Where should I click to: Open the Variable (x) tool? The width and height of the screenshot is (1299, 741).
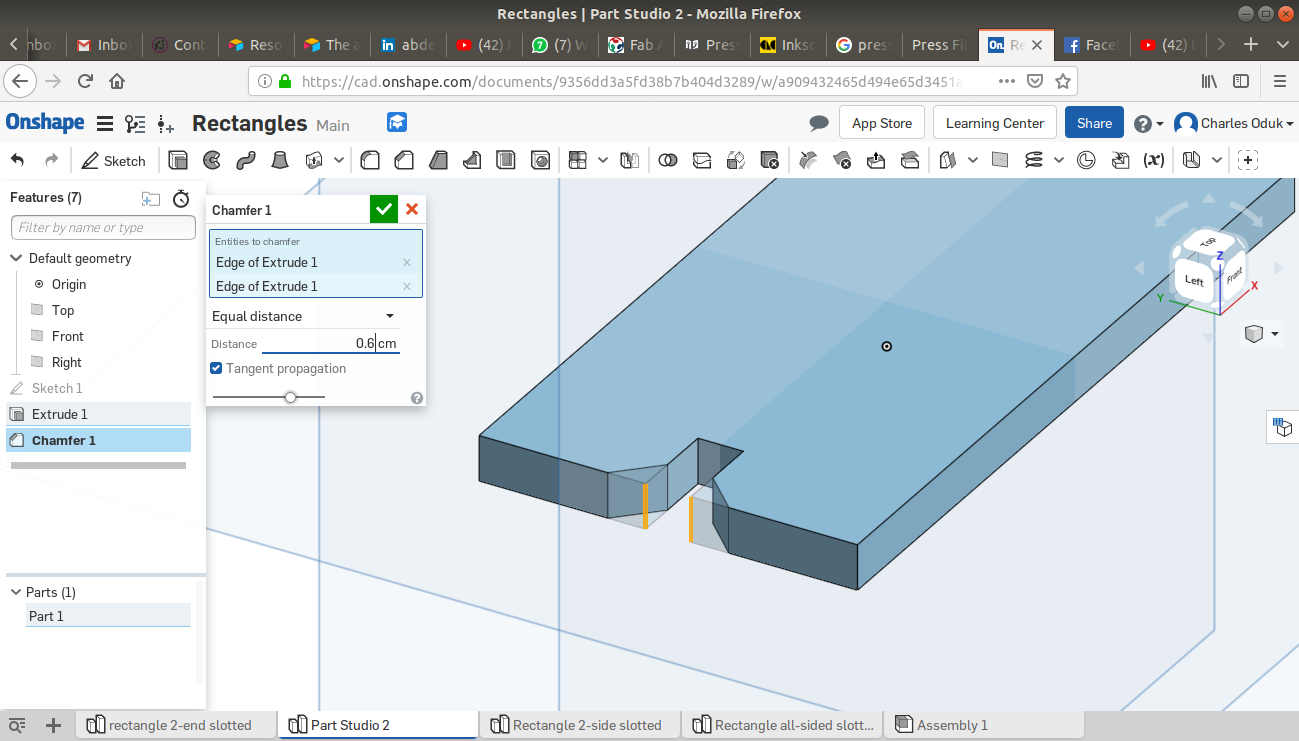coord(1153,160)
